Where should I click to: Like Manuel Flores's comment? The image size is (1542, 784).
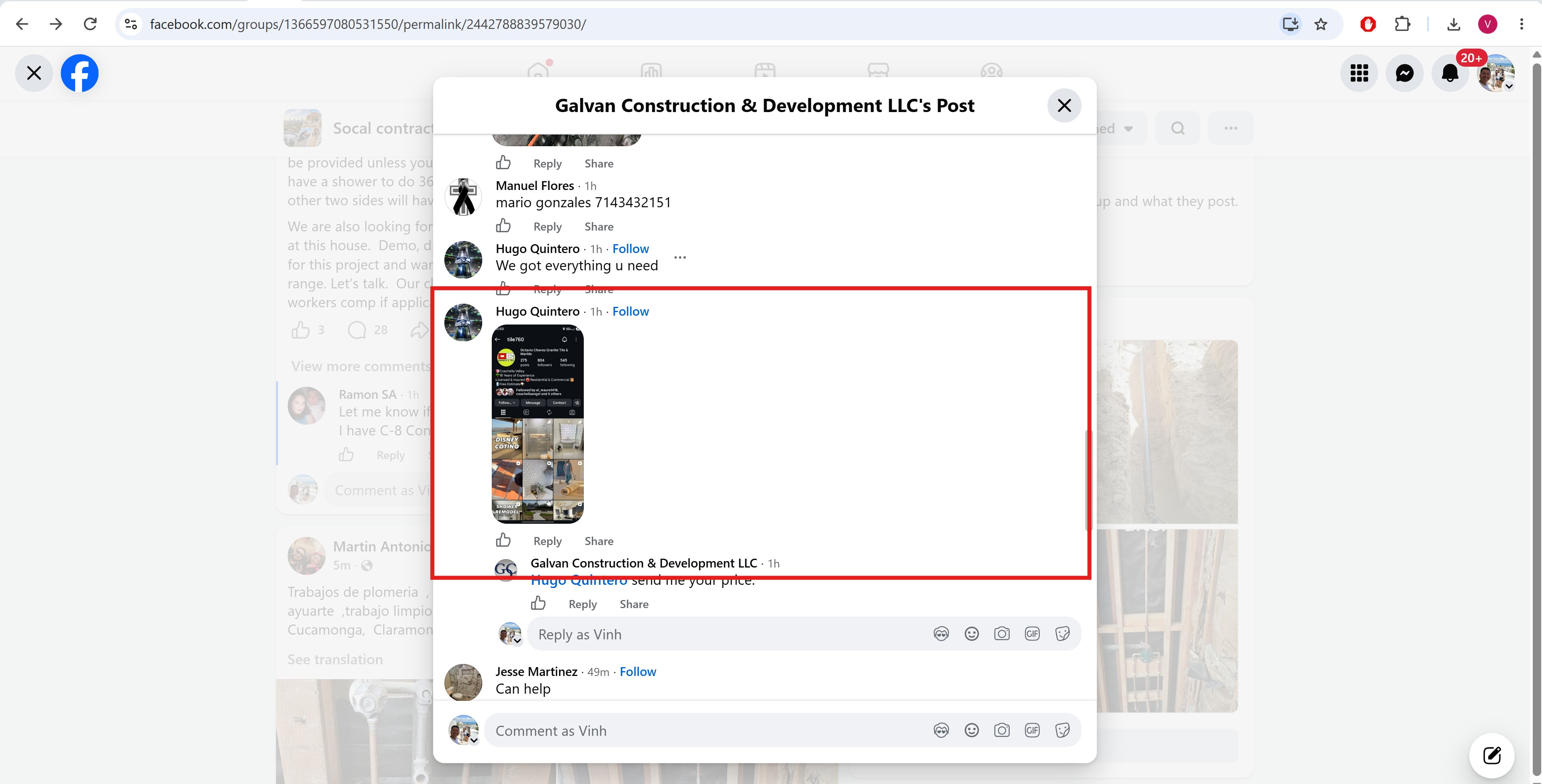[x=503, y=226]
